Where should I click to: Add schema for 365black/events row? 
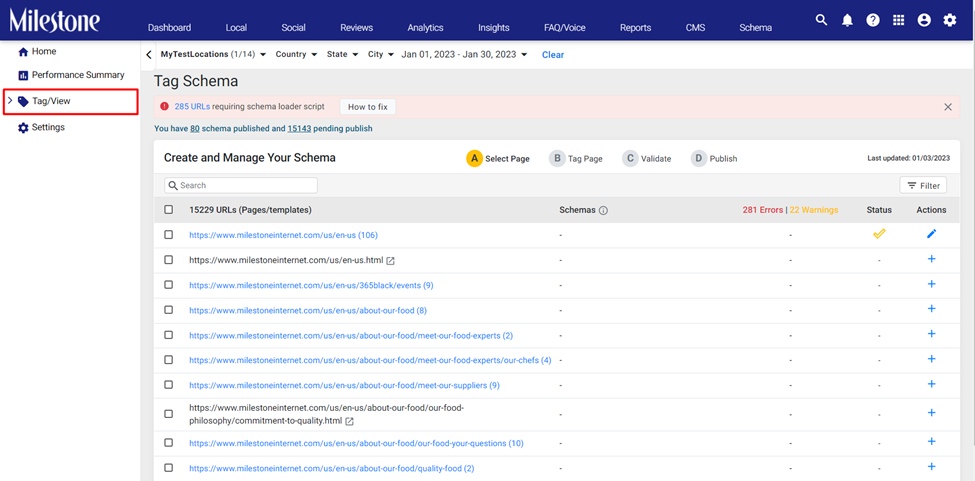coord(931,284)
